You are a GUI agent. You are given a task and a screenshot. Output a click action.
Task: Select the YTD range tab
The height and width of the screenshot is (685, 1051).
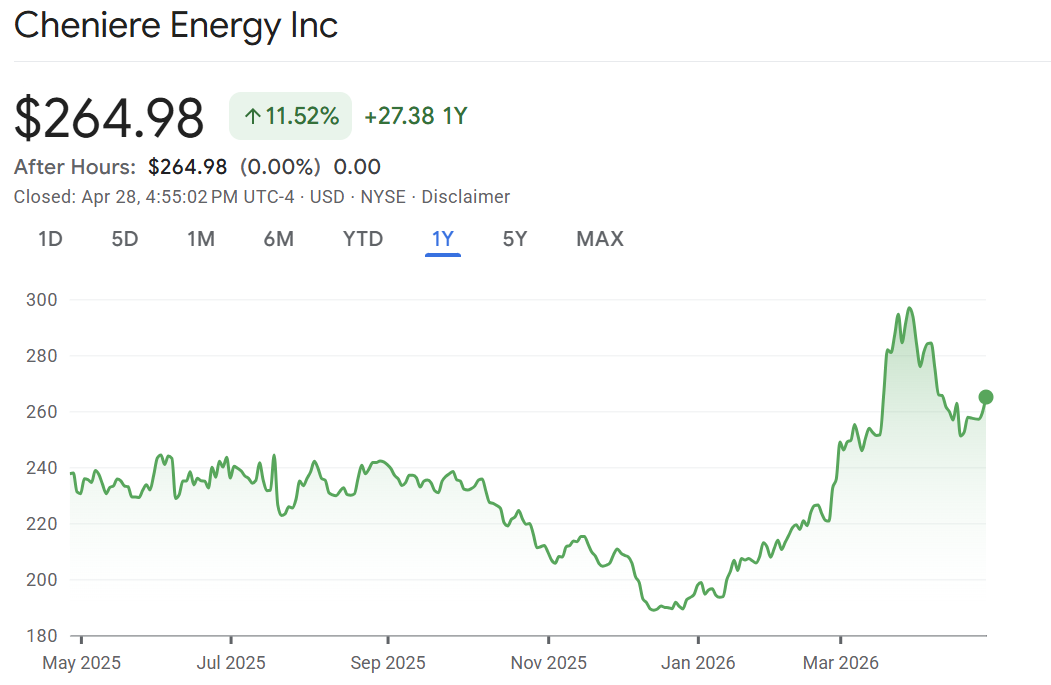point(363,239)
